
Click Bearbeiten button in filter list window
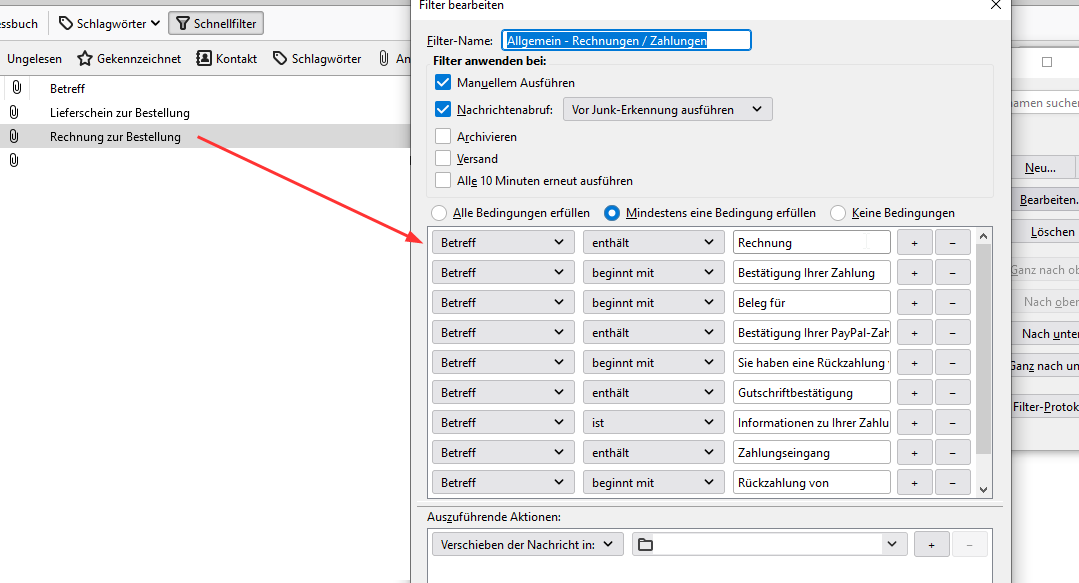click(1046, 200)
